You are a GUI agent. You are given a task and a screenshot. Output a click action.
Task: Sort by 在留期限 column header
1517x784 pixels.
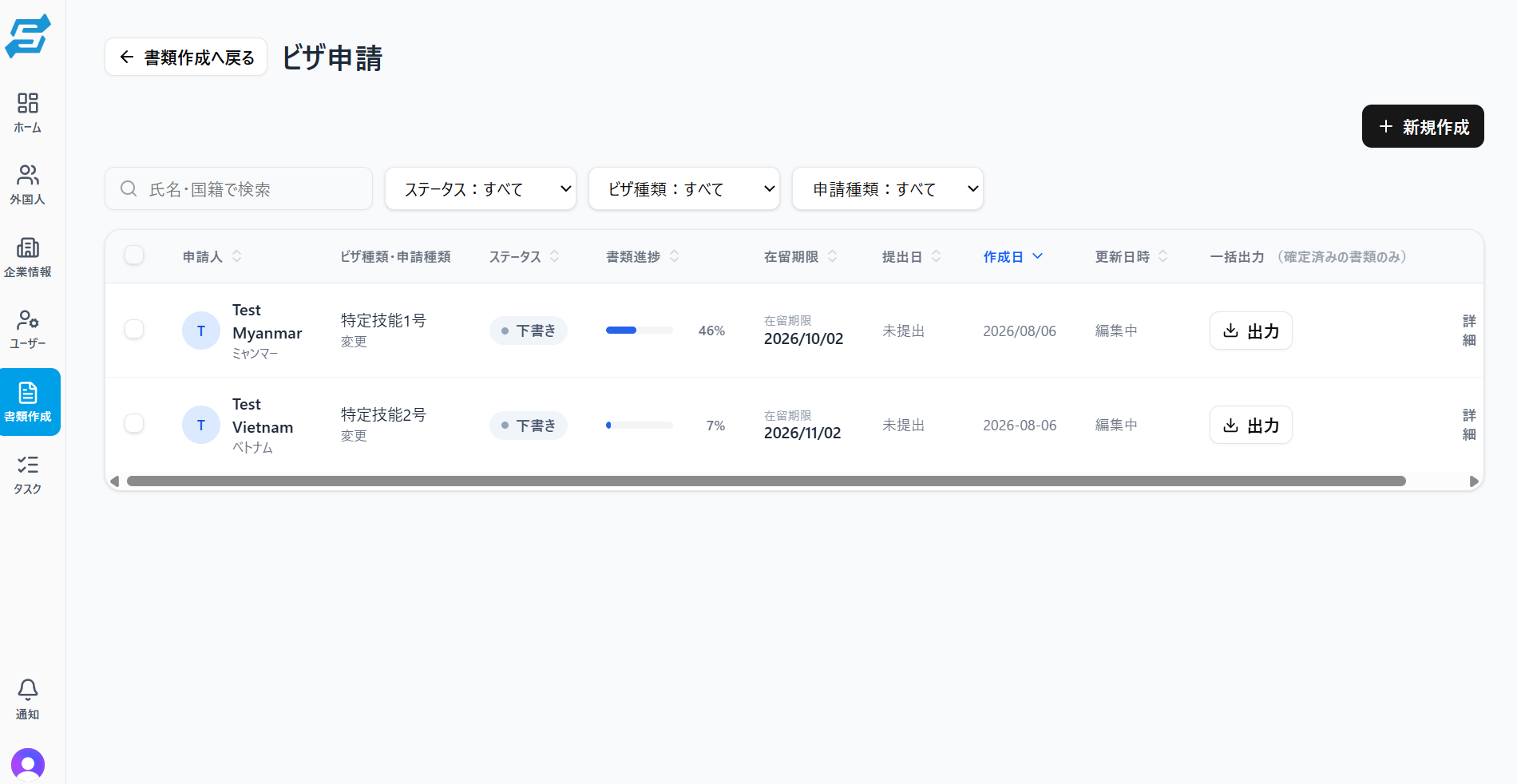pos(801,256)
